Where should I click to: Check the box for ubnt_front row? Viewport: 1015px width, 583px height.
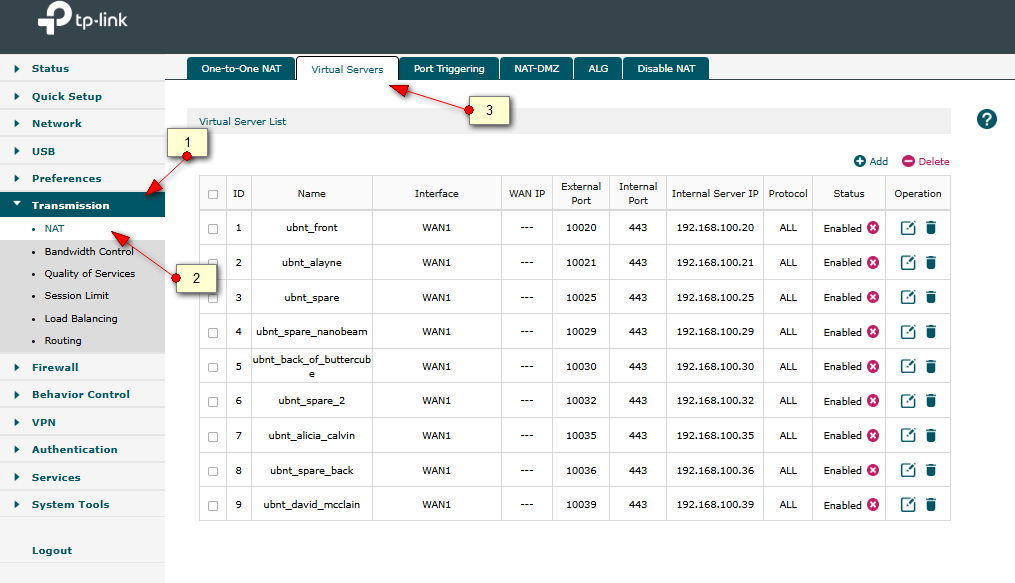pos(213,229)
